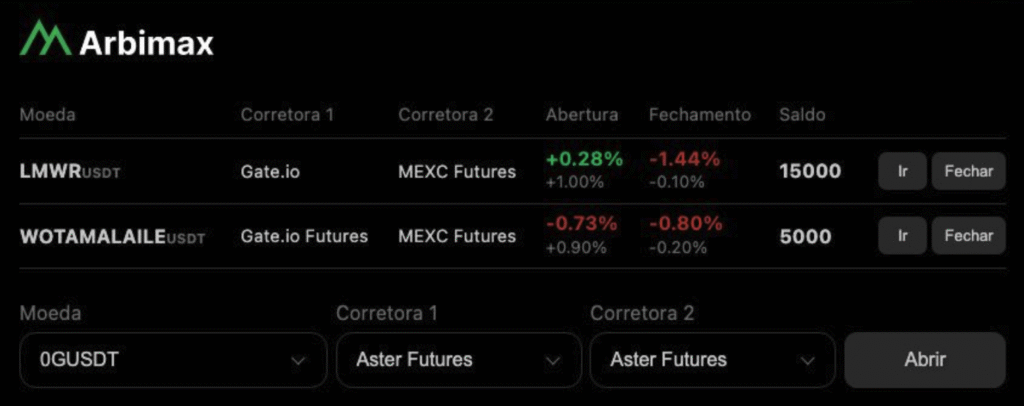Click the Abertura column header

[x=582, y=115]
